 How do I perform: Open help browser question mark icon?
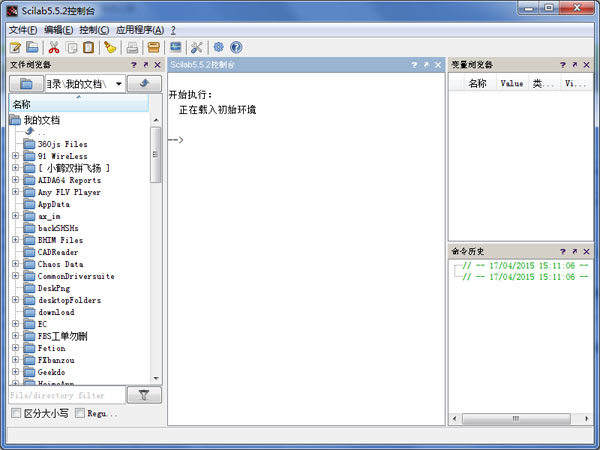(x=236, y=47)
